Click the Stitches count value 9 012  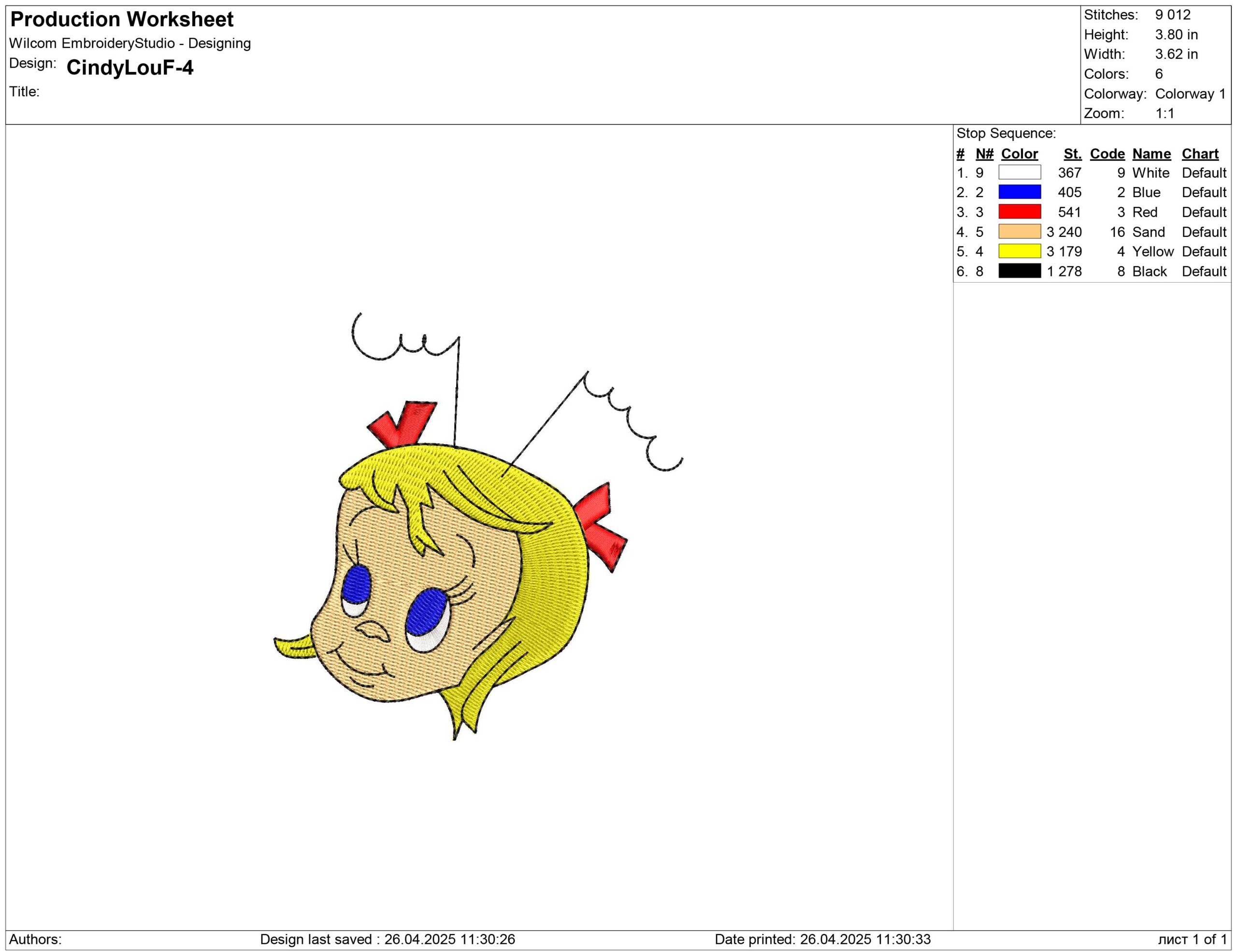click(x=1172, y=14)
